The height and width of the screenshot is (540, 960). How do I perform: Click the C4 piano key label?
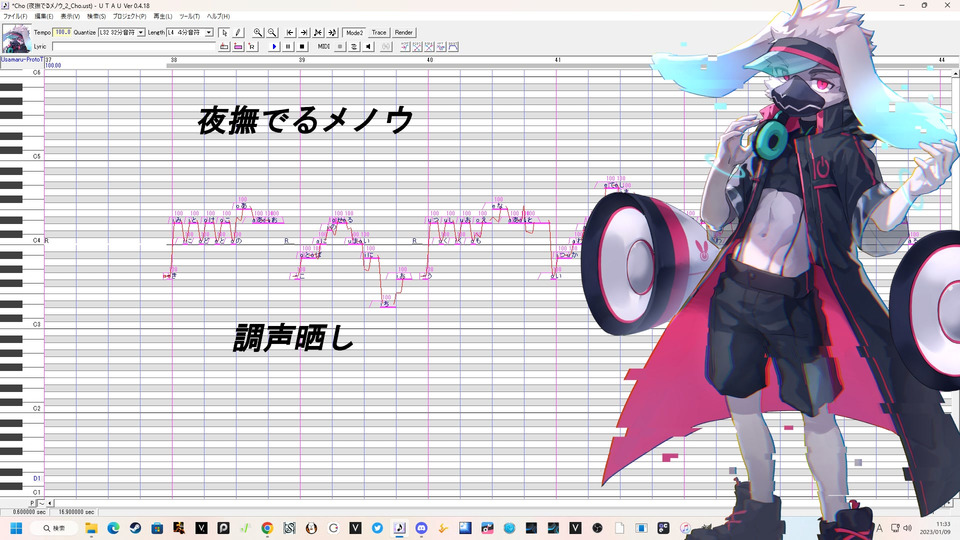point(36,241)
